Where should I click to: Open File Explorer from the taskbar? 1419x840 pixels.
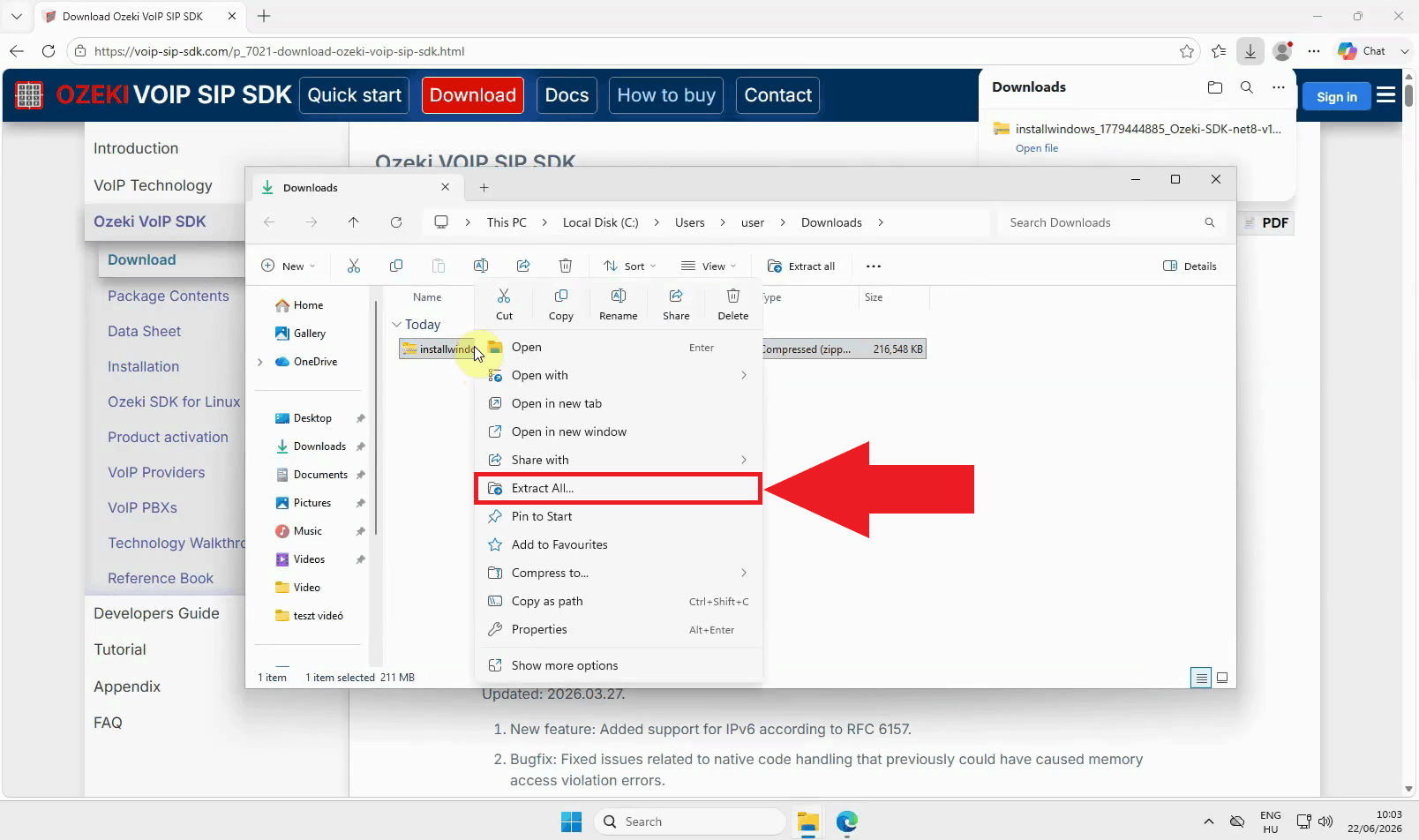click(807, 821)
